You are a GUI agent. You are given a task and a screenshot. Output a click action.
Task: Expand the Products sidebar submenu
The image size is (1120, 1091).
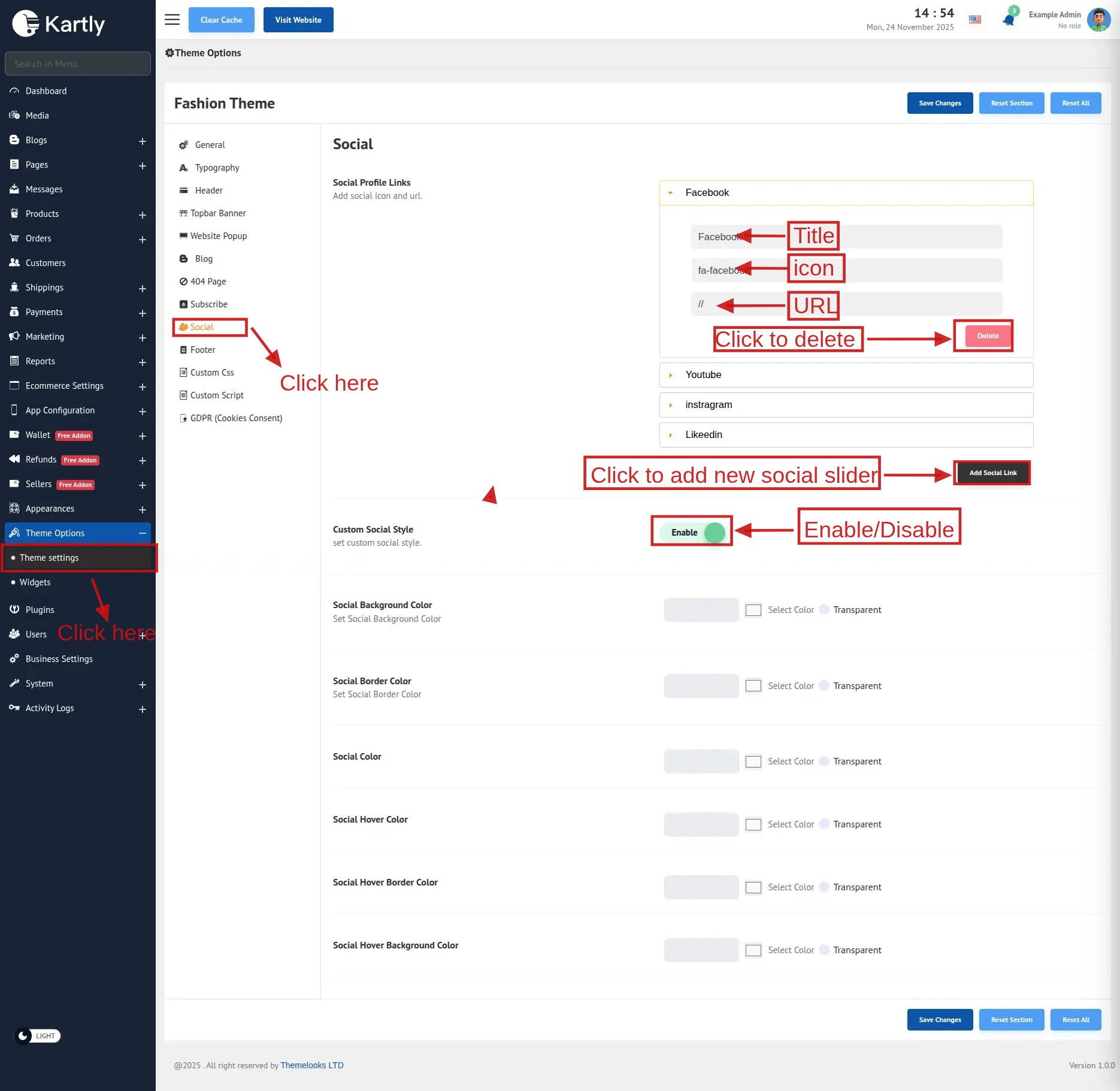pos(143,214)
